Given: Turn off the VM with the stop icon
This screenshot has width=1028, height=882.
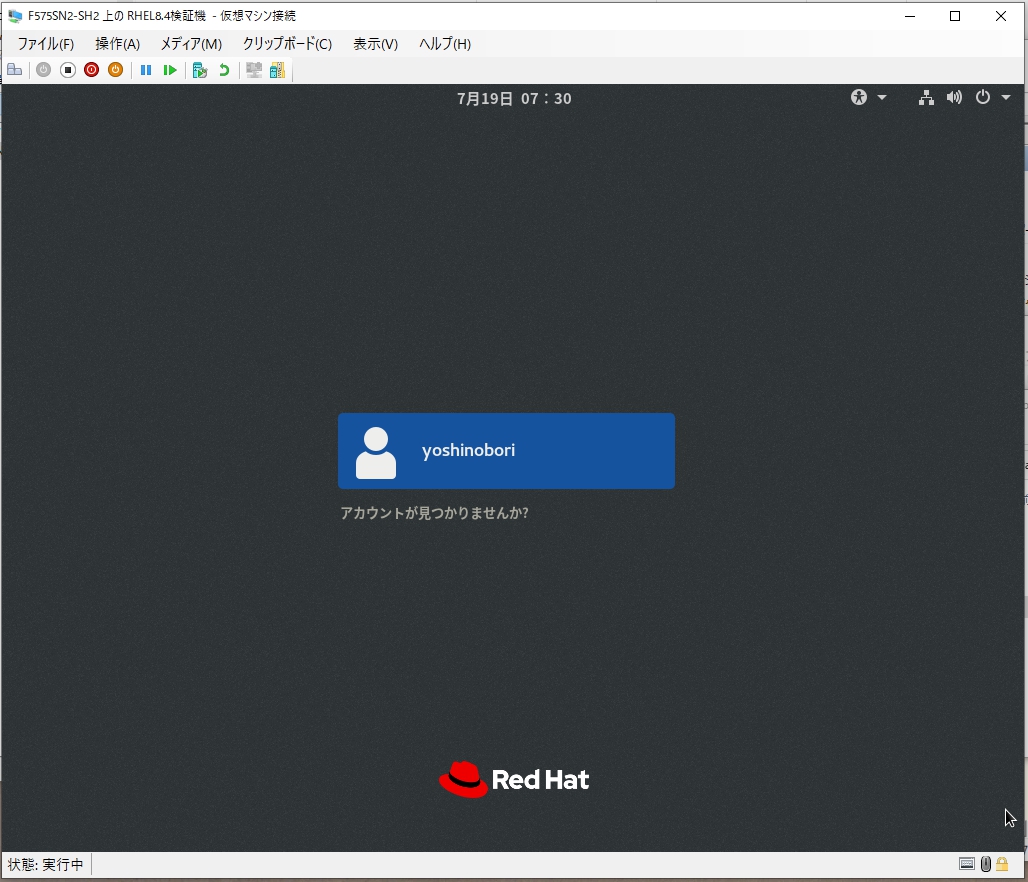Looking at the screenshot, I should 67,69.
